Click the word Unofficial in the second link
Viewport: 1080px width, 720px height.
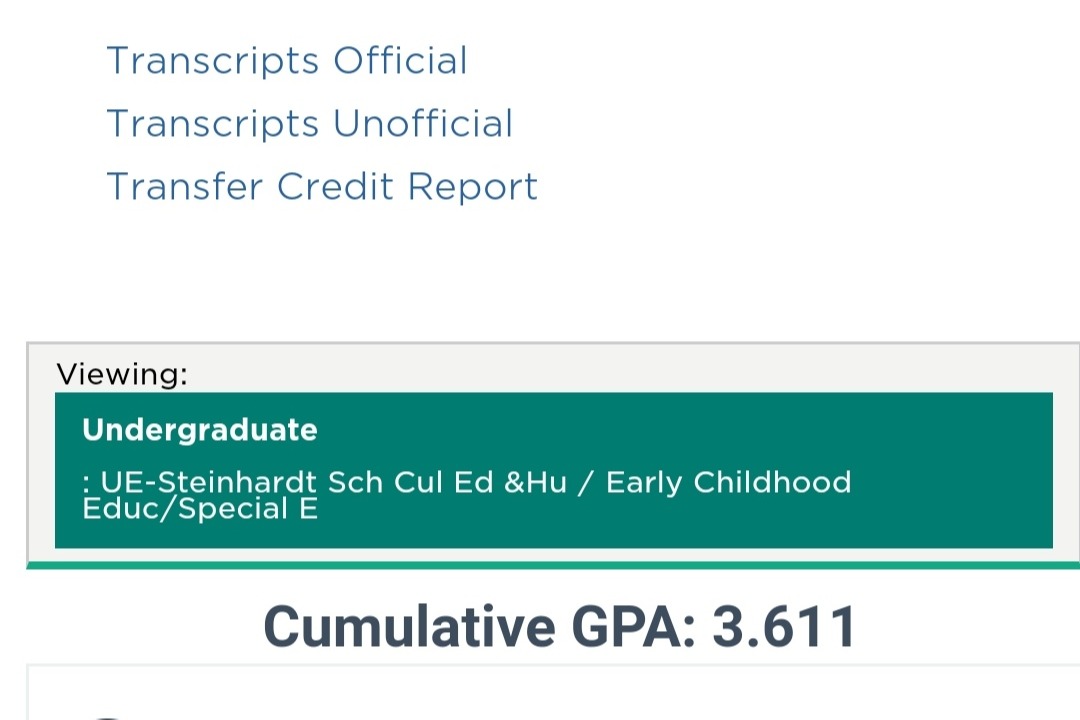pyautogui.click(x=422, y=124)
